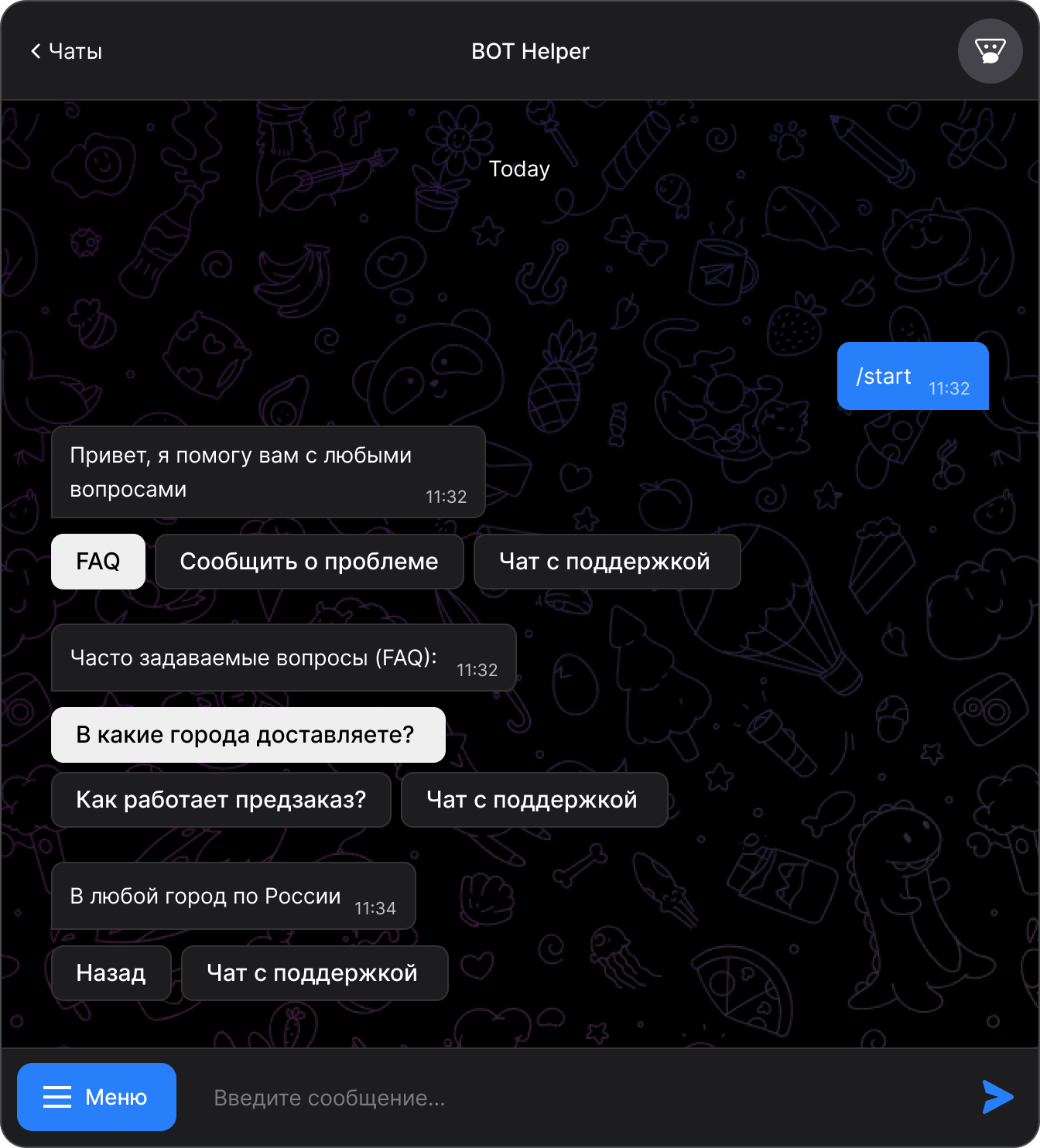Image resolution: width=1040 pixels, height=1148 pixels.
Task: Open the bot avatar in header
Action: (990, 51)
